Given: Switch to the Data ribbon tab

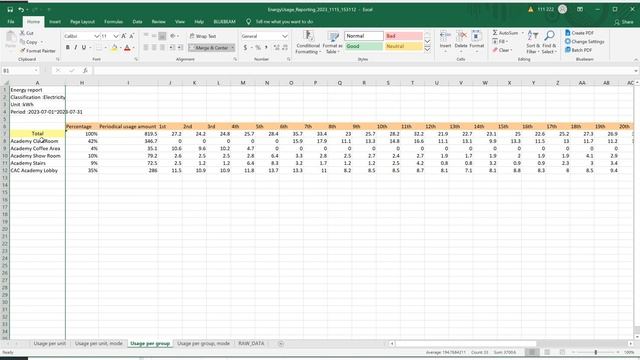Looking at the screenshot, I should pyautogui.click(x=138, y=22).
